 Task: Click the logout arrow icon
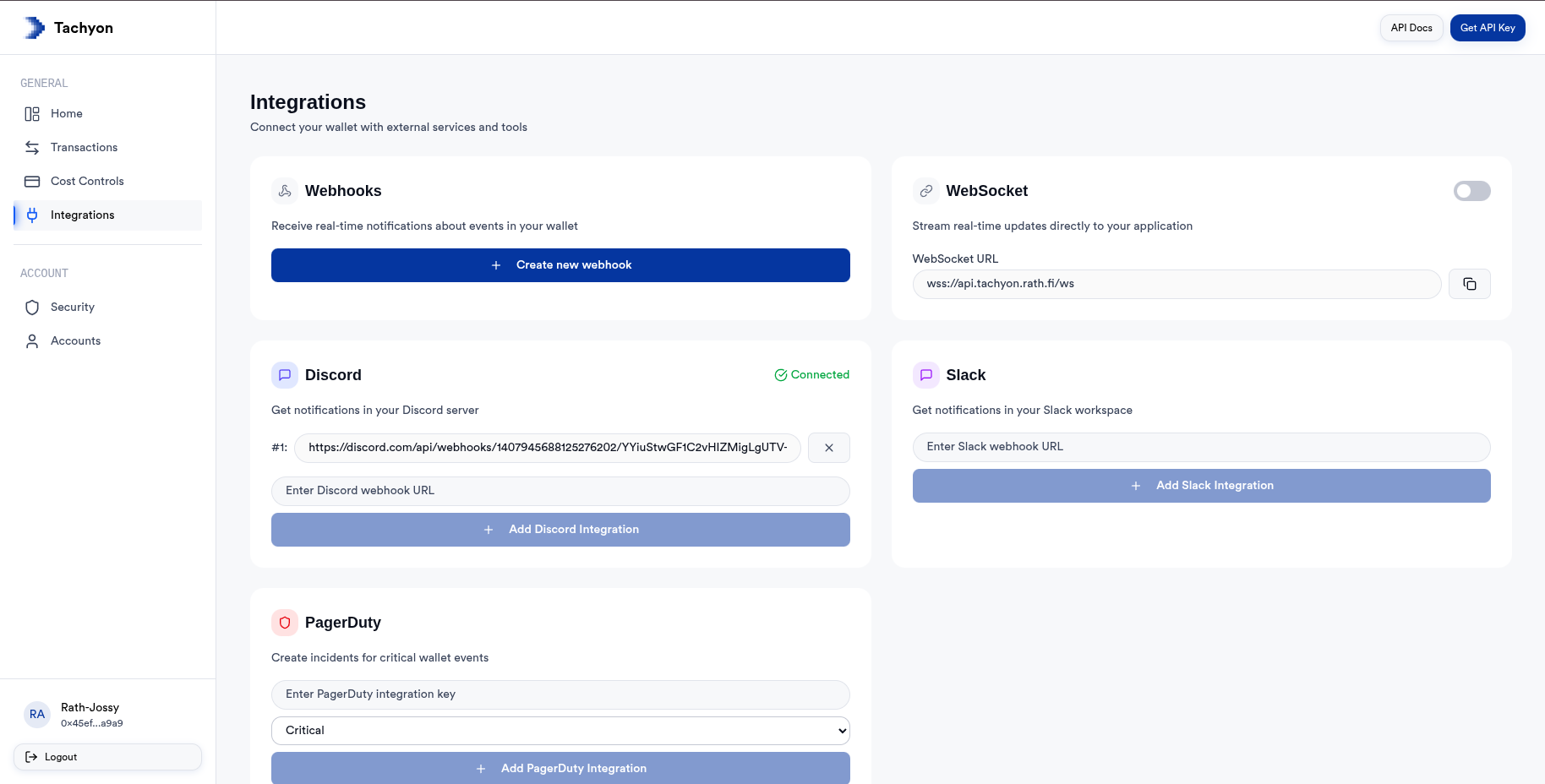tap(32, 757)
